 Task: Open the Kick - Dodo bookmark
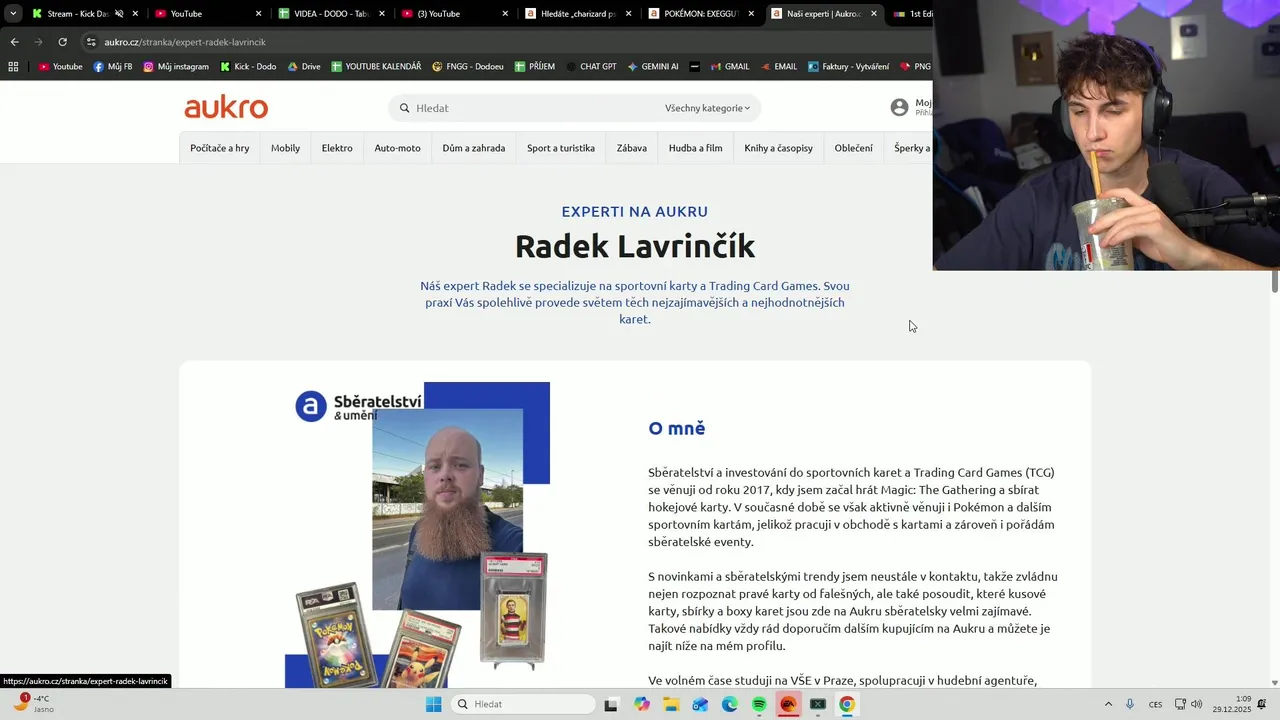click(x=248, y=66)
